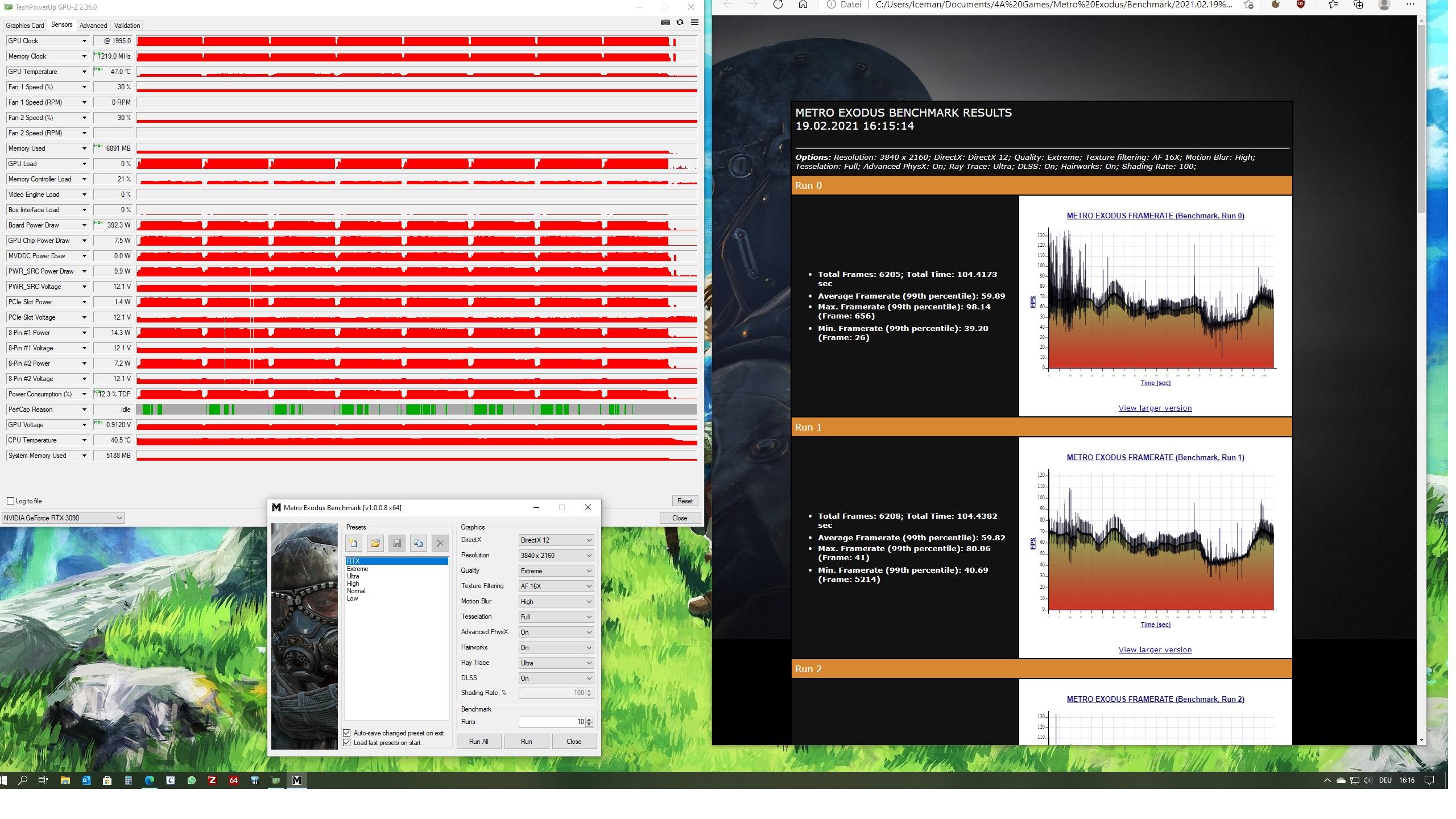
Task: Toggle Auto-save changed preset on exit
Action: (347, 733)
